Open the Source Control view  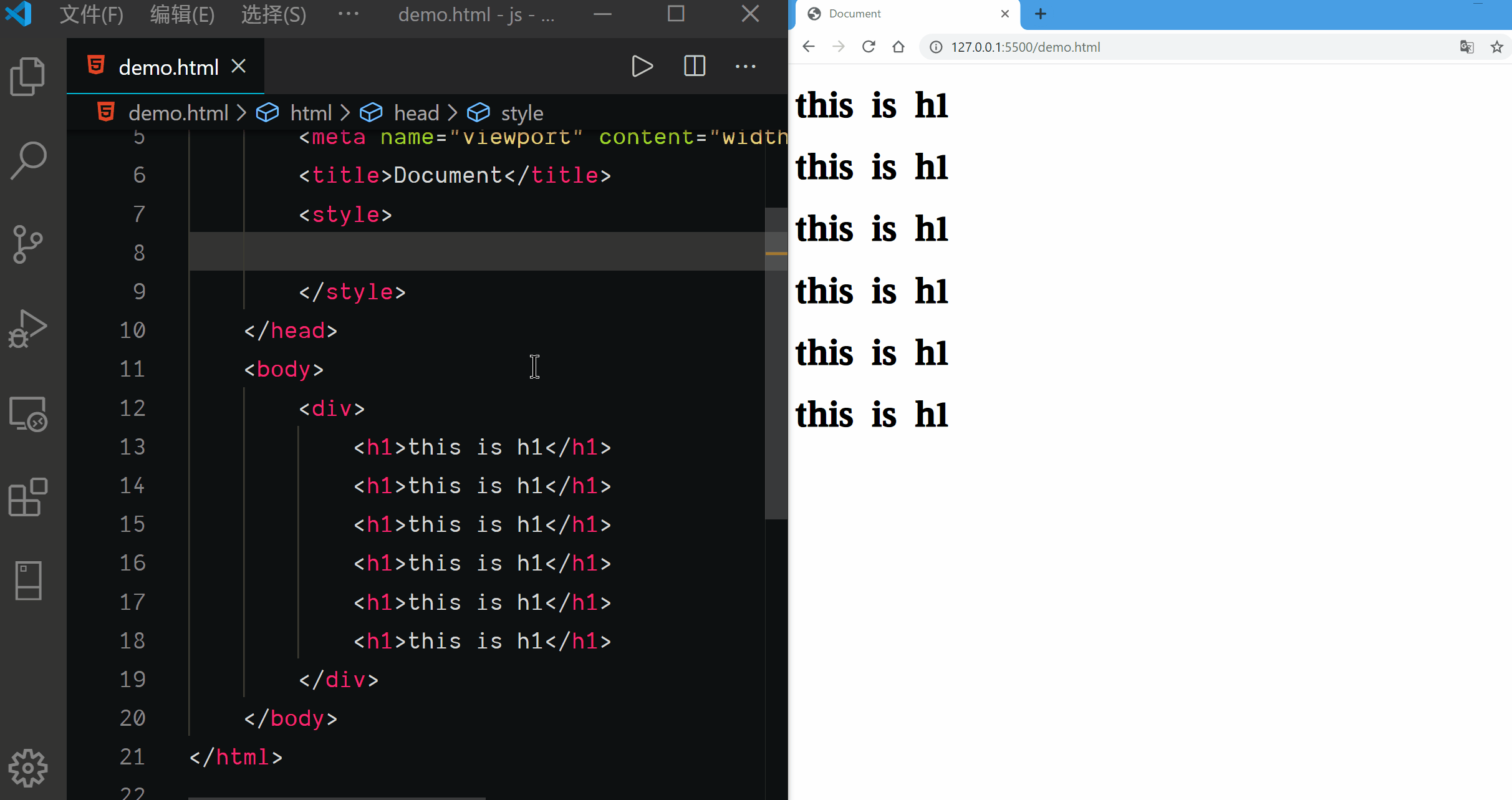click(x=27, y=244)
